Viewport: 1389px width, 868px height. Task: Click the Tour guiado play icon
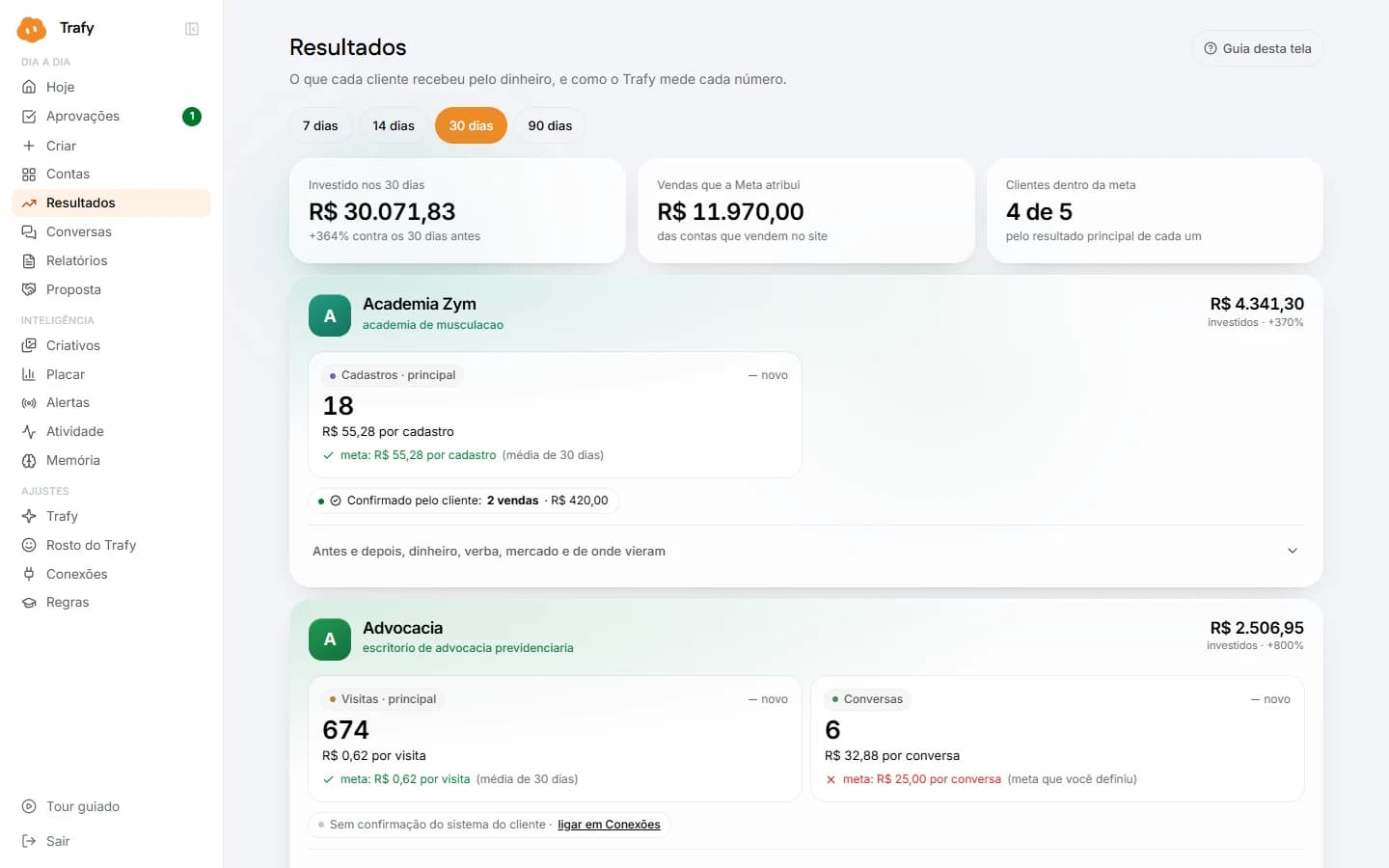click(29, 806)
